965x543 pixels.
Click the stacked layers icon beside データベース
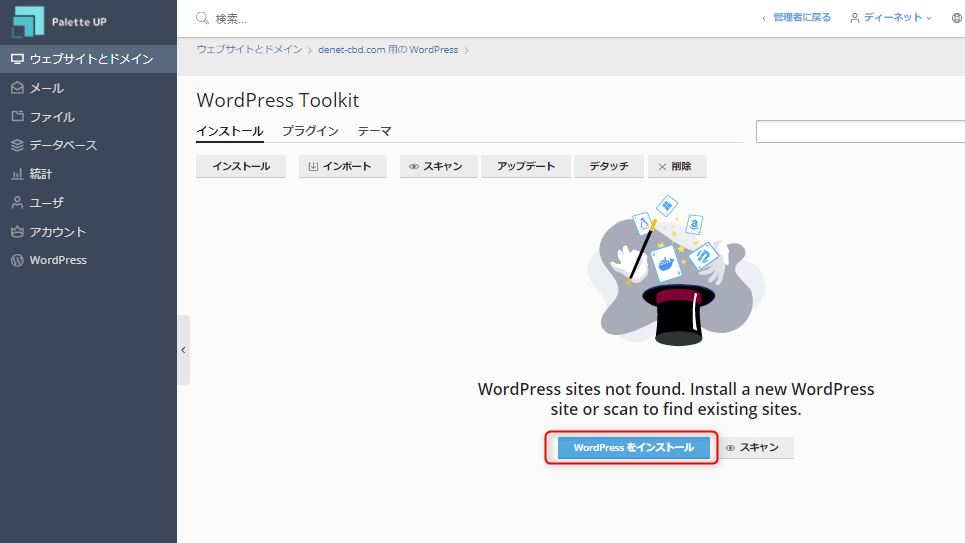tap(17, 145)
